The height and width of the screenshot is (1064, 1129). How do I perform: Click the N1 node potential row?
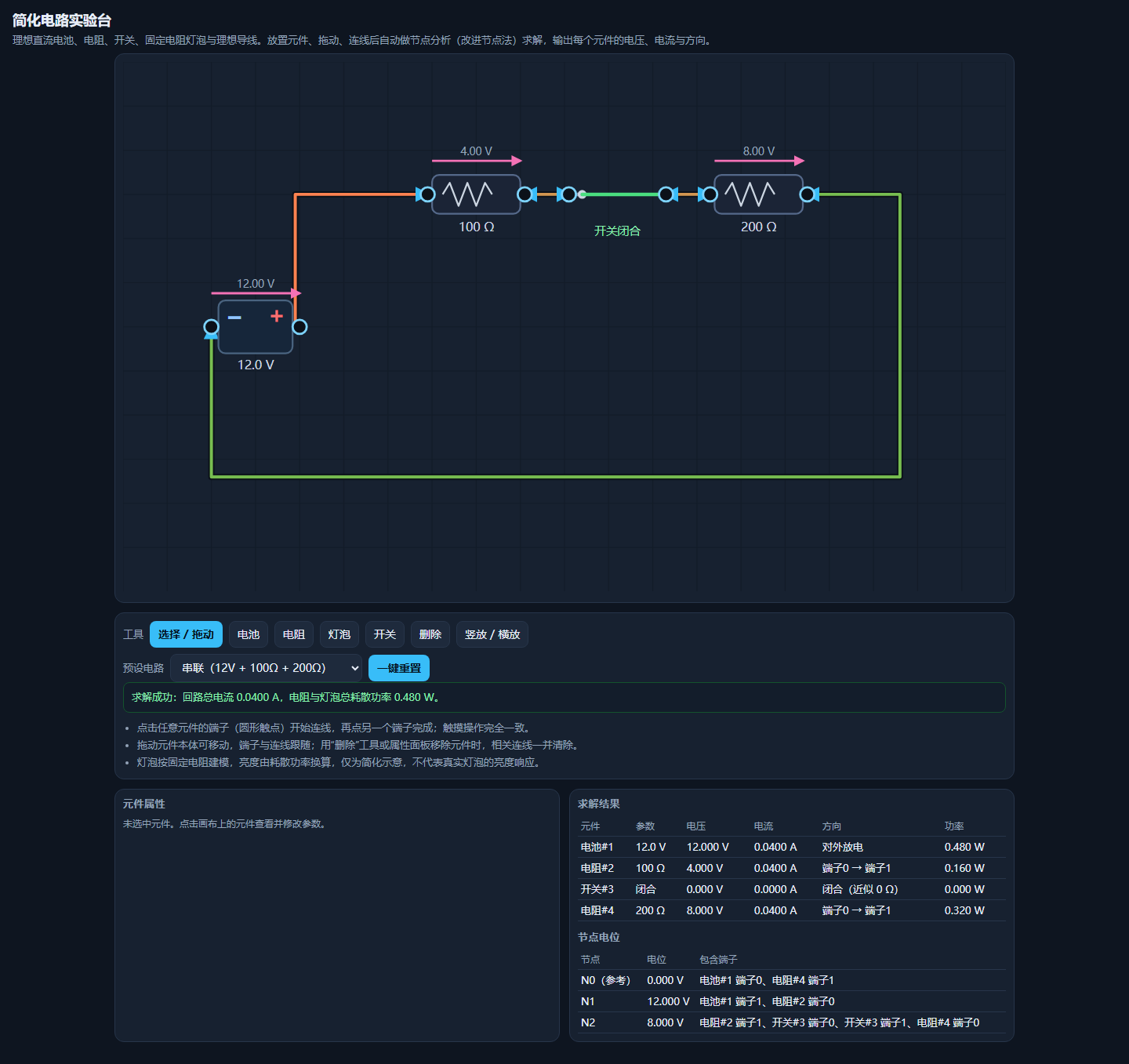(x=792, y=1001)
